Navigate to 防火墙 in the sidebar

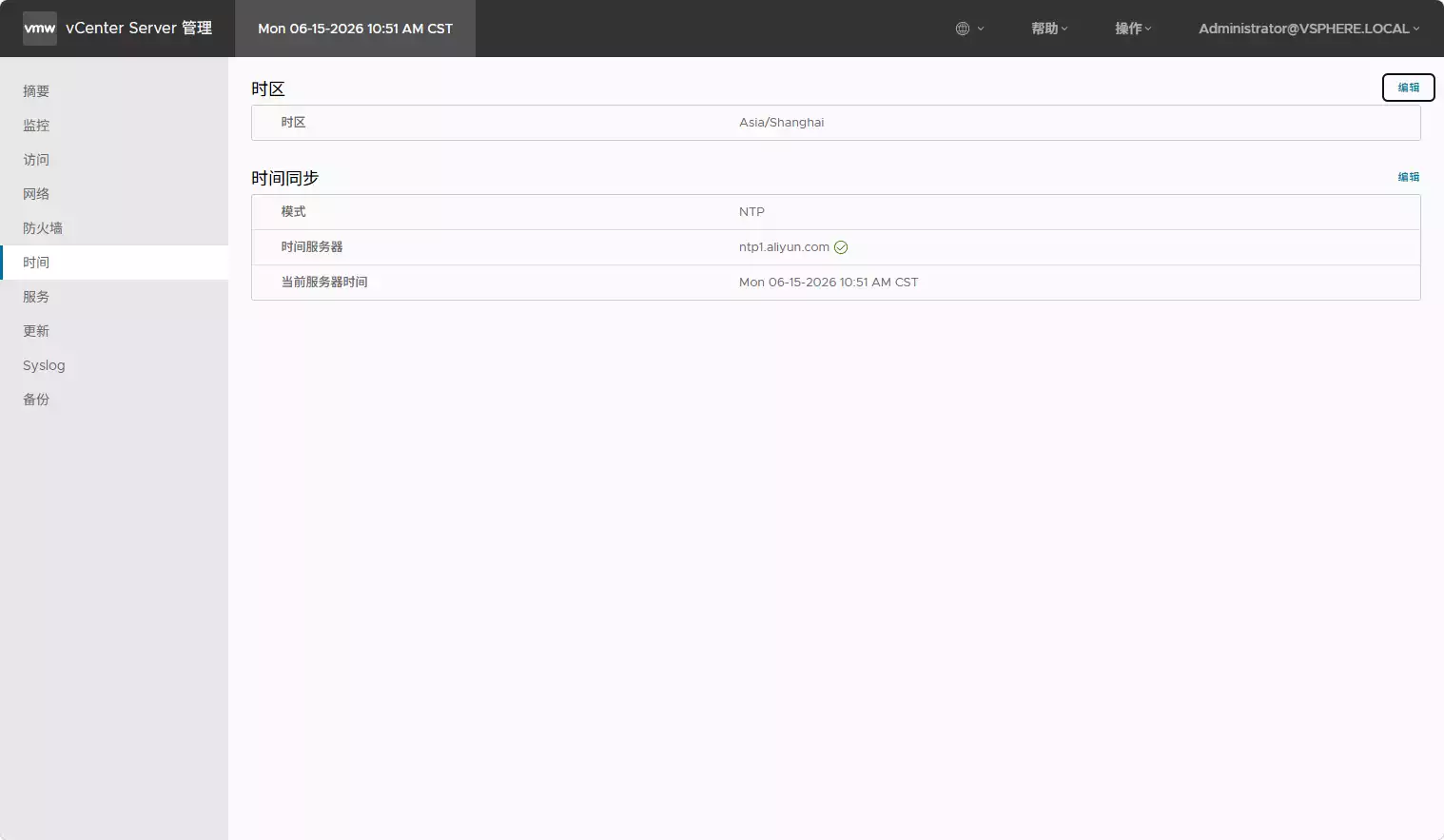[x=114, y=228]
